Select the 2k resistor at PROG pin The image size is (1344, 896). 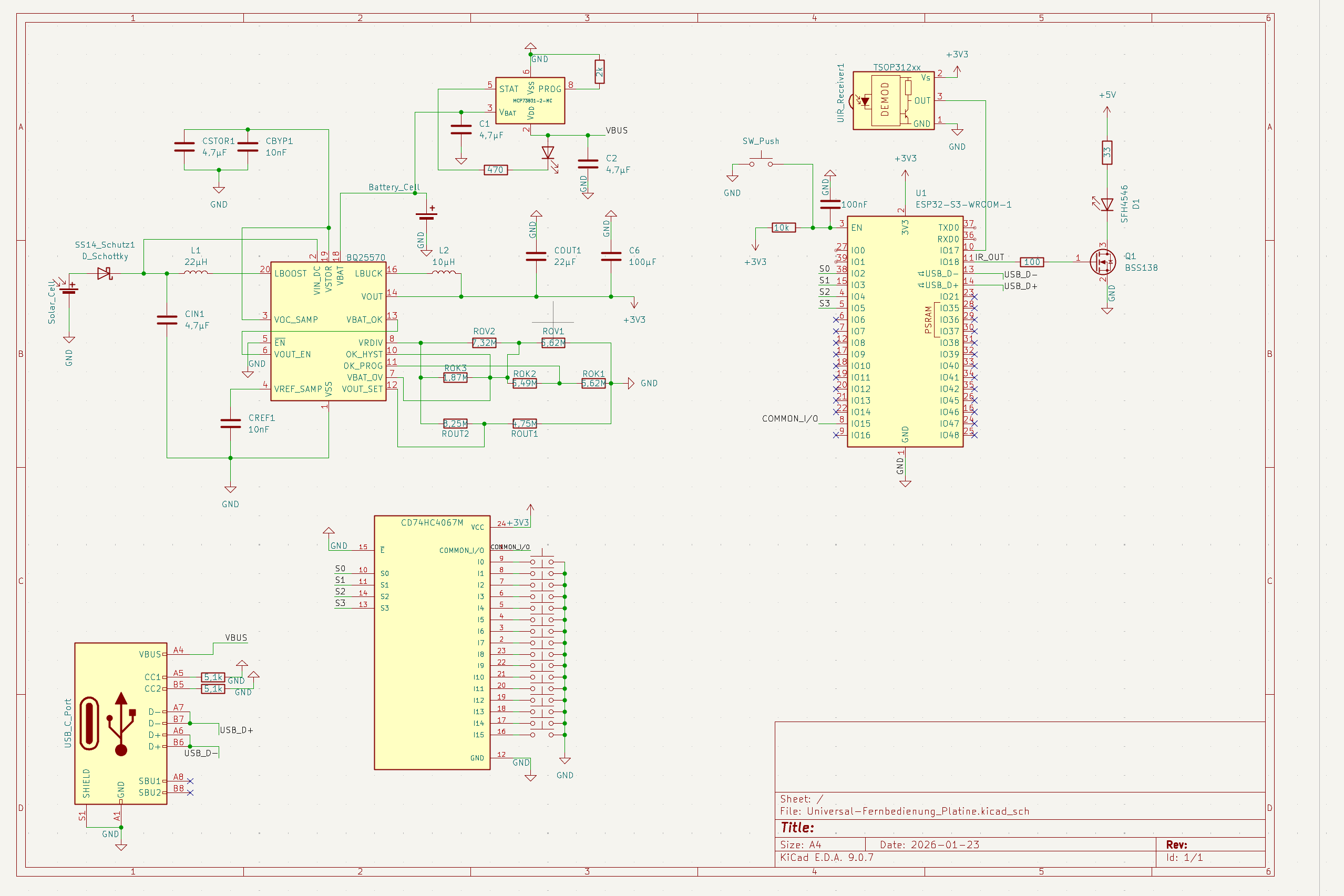pos(599,72)
